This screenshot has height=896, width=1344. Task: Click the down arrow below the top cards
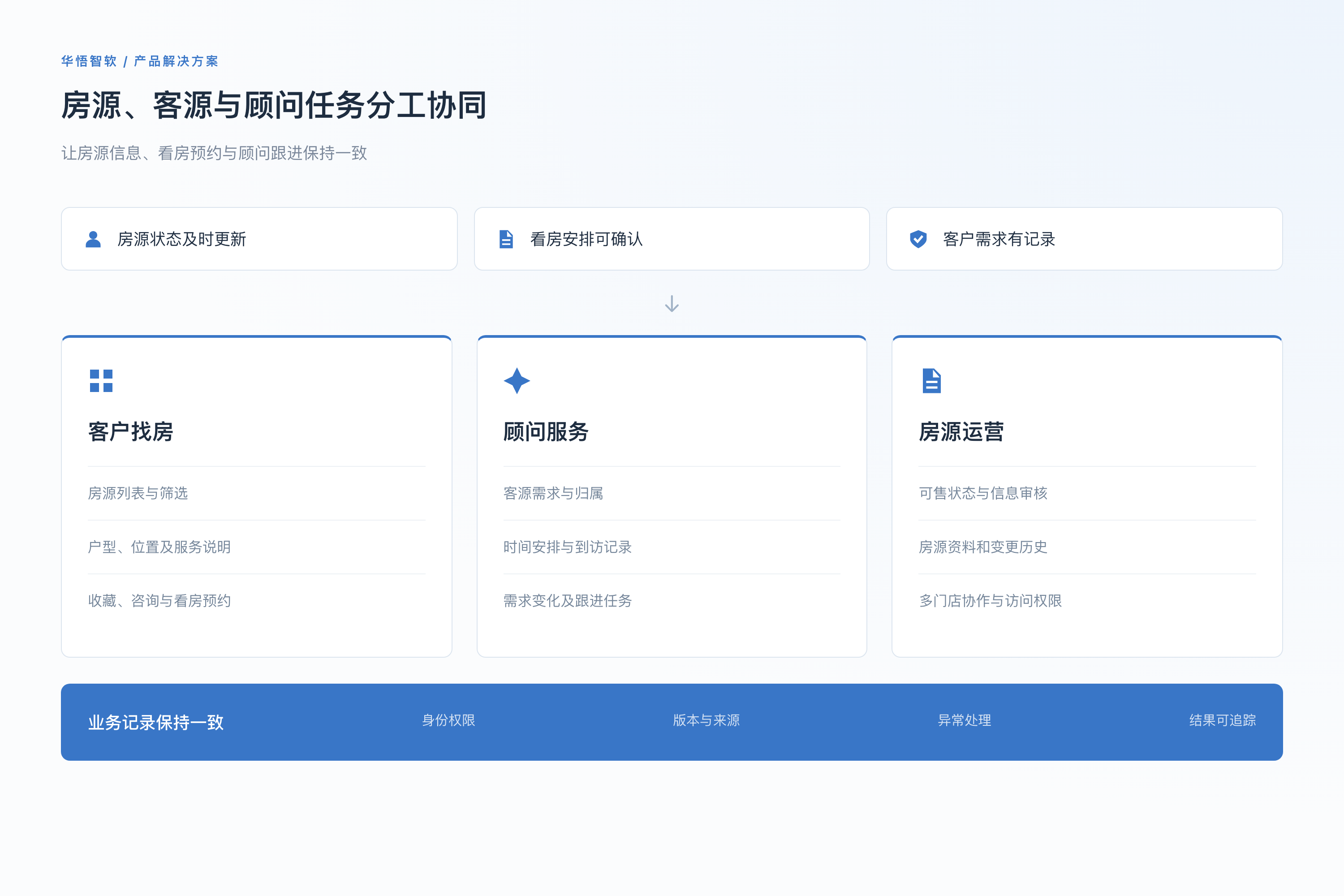point(672,303)
